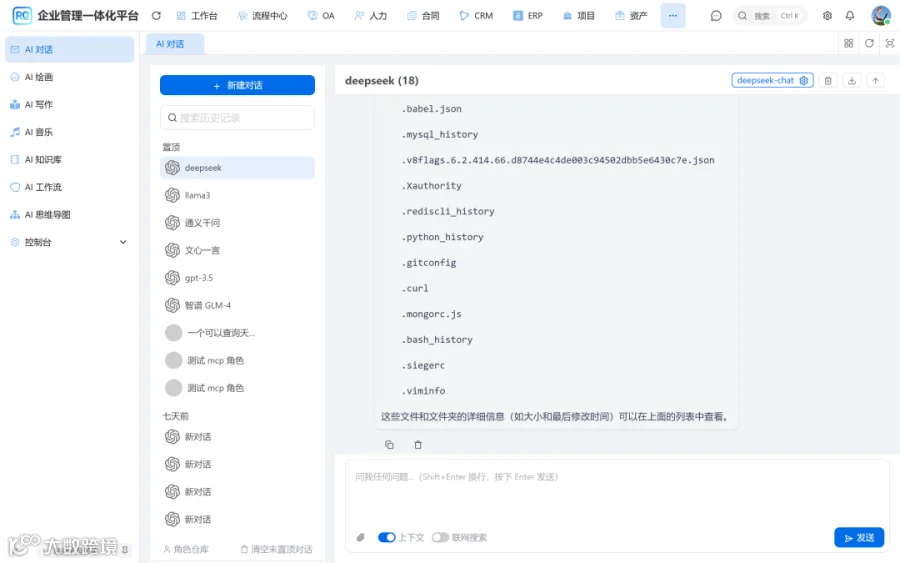Open the 一个可以查询天... conversation
This screenshot has height=563, width=900.
[x=237, y=333]
